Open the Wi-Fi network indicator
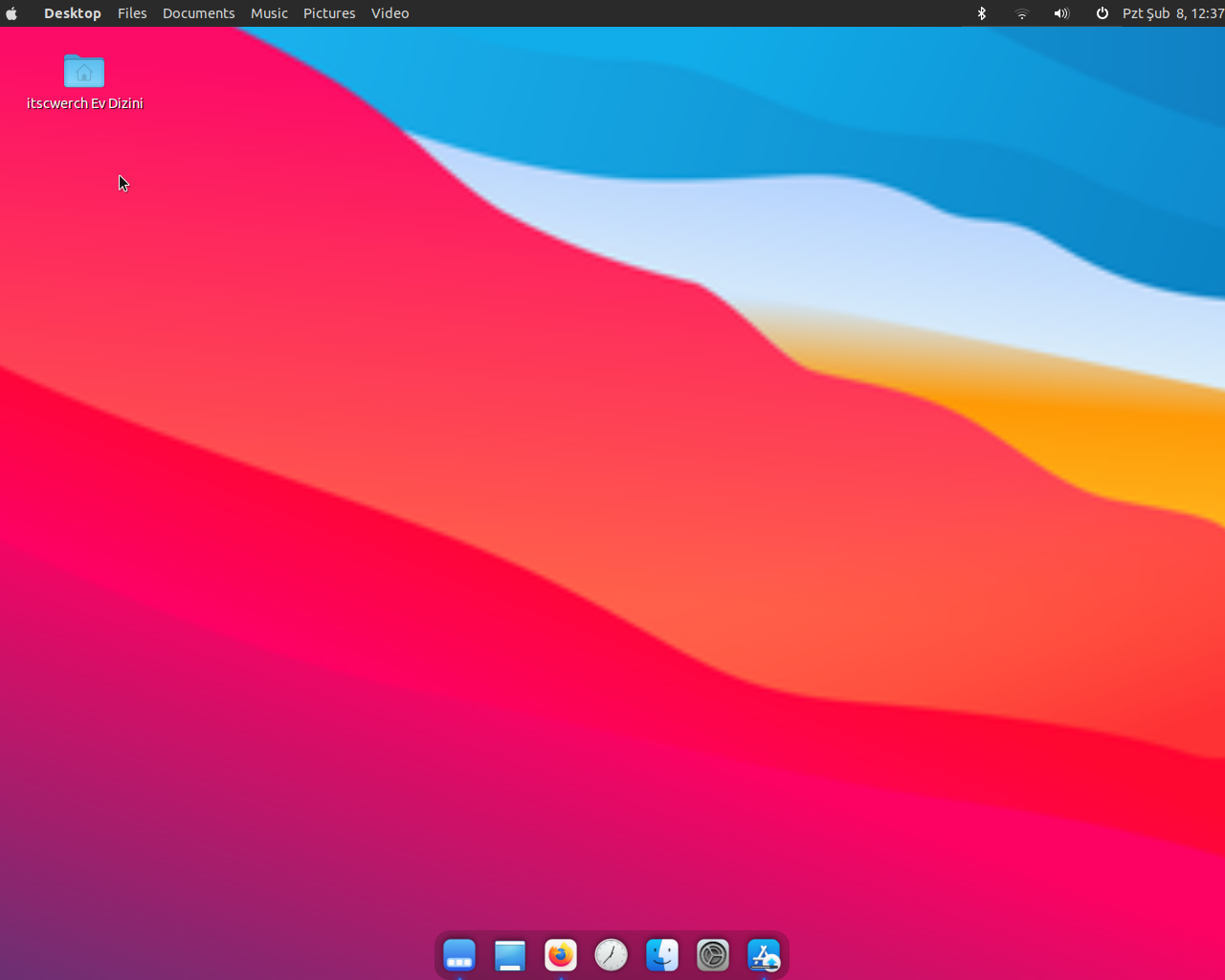 pyautogui.click(x=1022, y=13)
